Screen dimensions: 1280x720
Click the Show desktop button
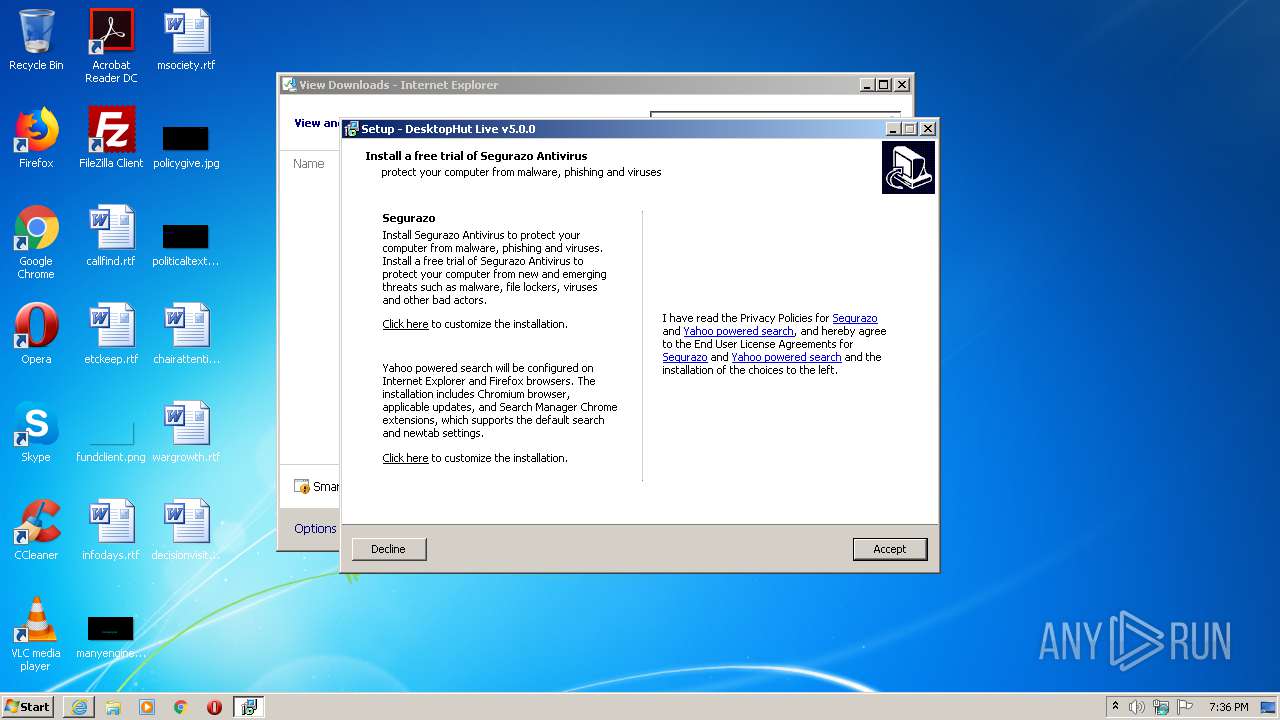[1270, 707]
